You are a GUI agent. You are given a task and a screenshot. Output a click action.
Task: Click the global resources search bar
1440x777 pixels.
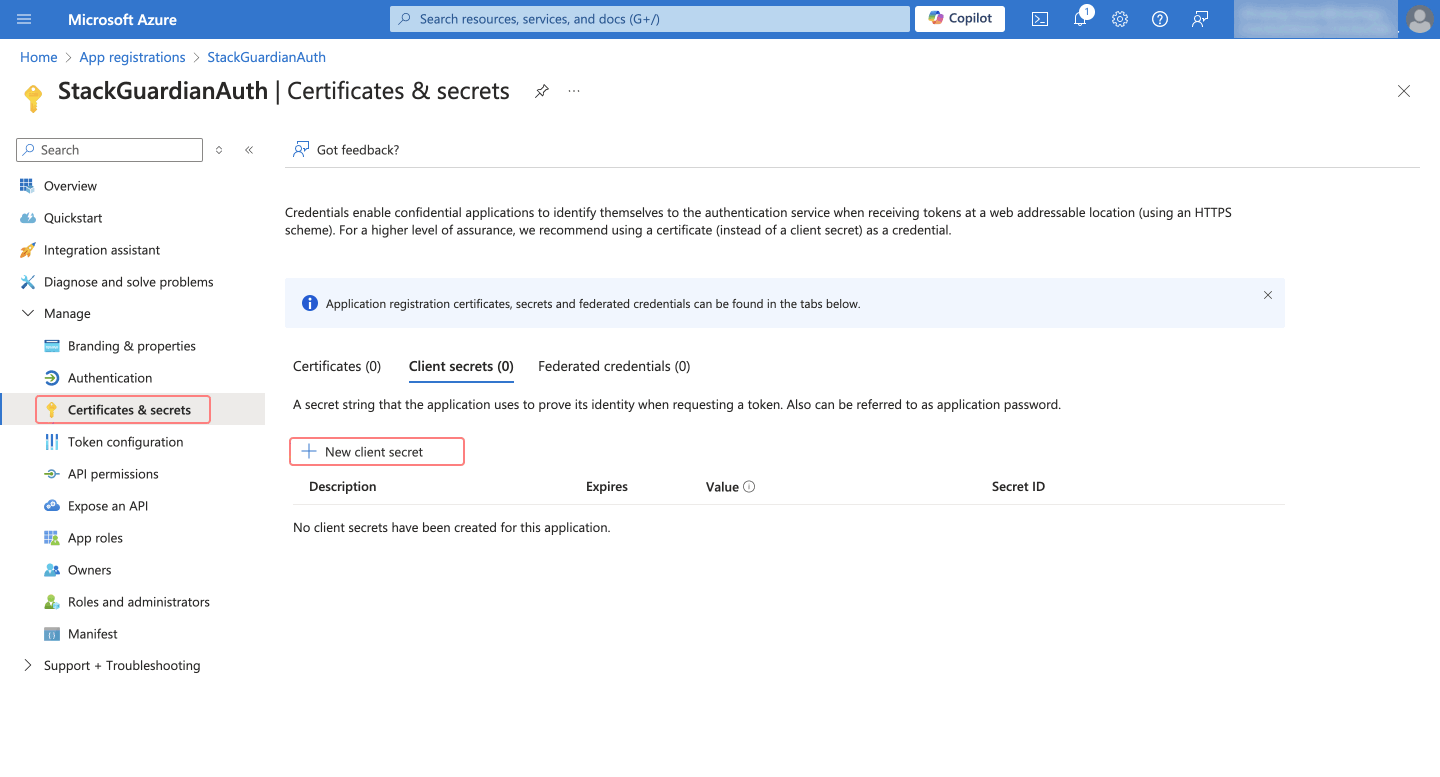point(648,18)
